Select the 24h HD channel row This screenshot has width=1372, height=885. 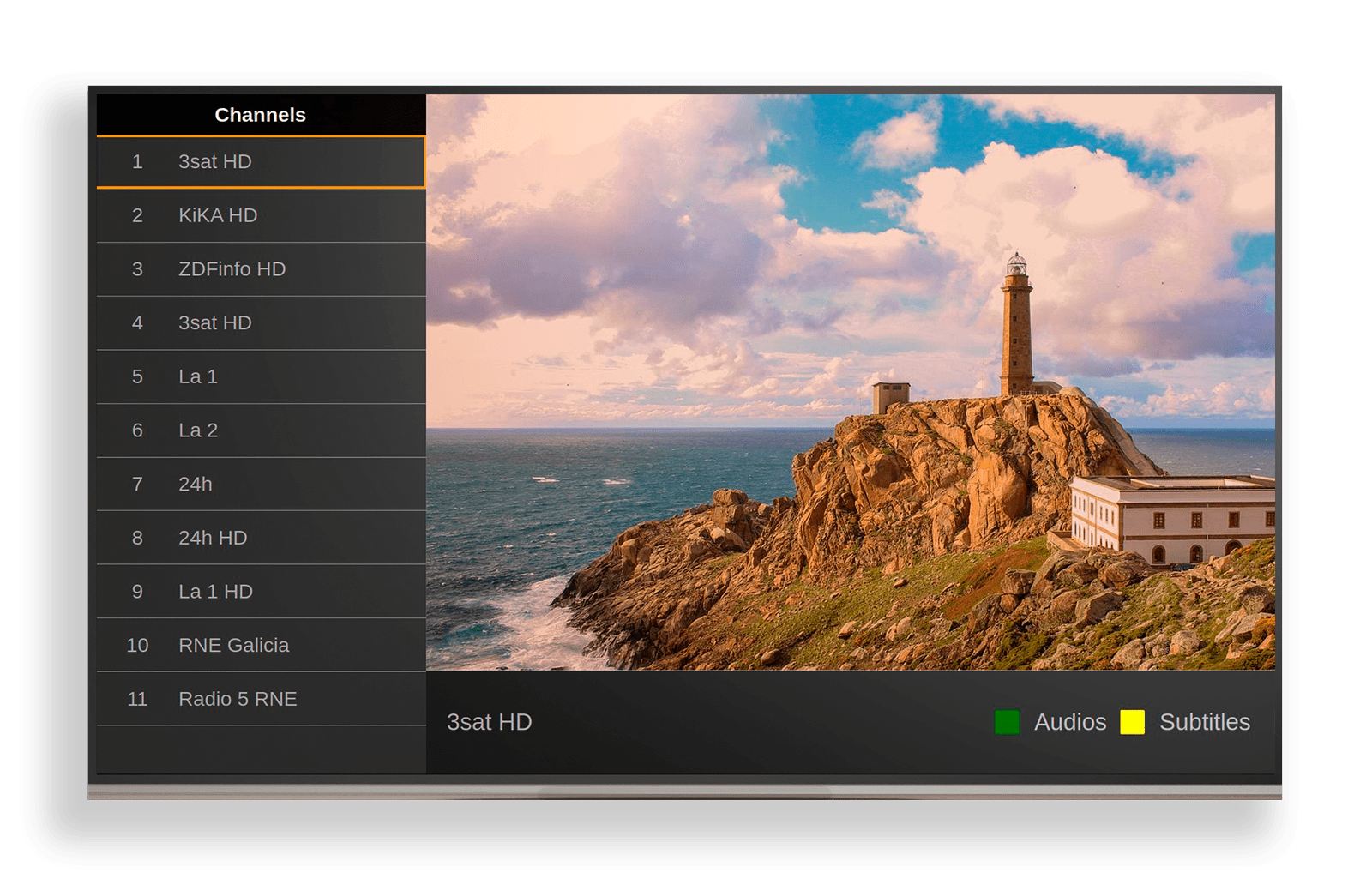[261, 538]
